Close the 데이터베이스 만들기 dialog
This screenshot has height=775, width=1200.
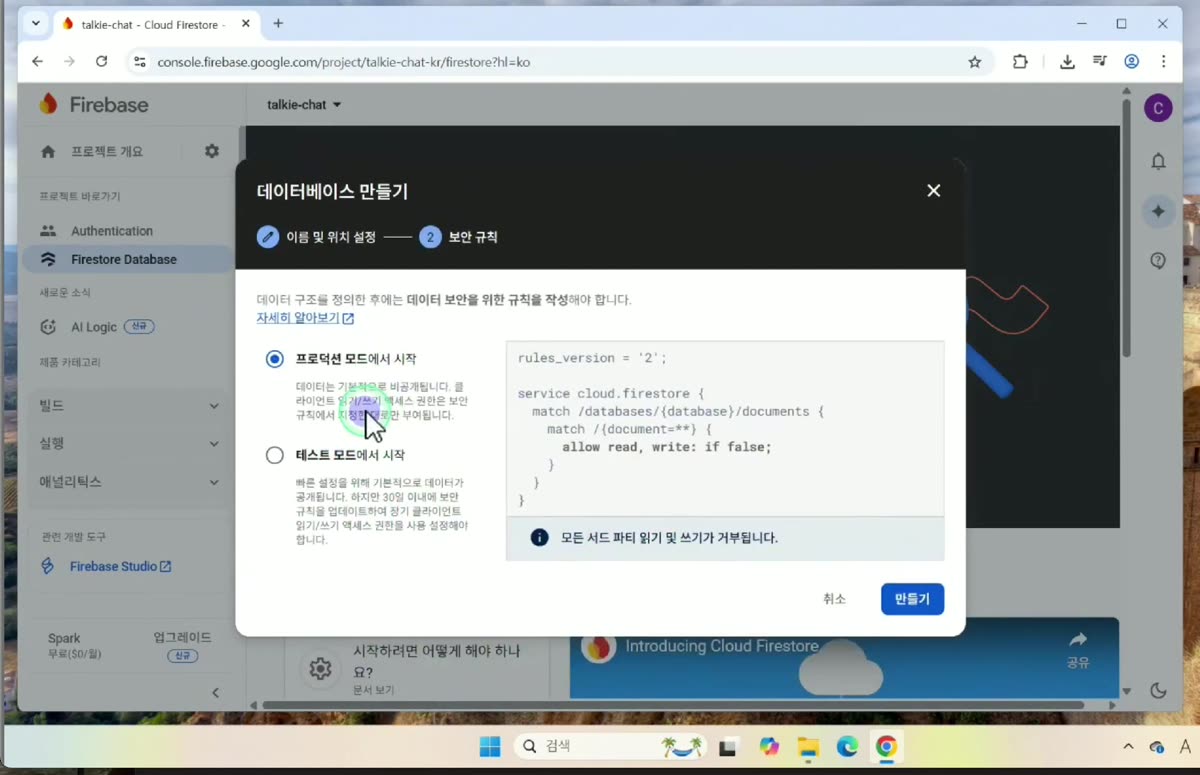933,190
